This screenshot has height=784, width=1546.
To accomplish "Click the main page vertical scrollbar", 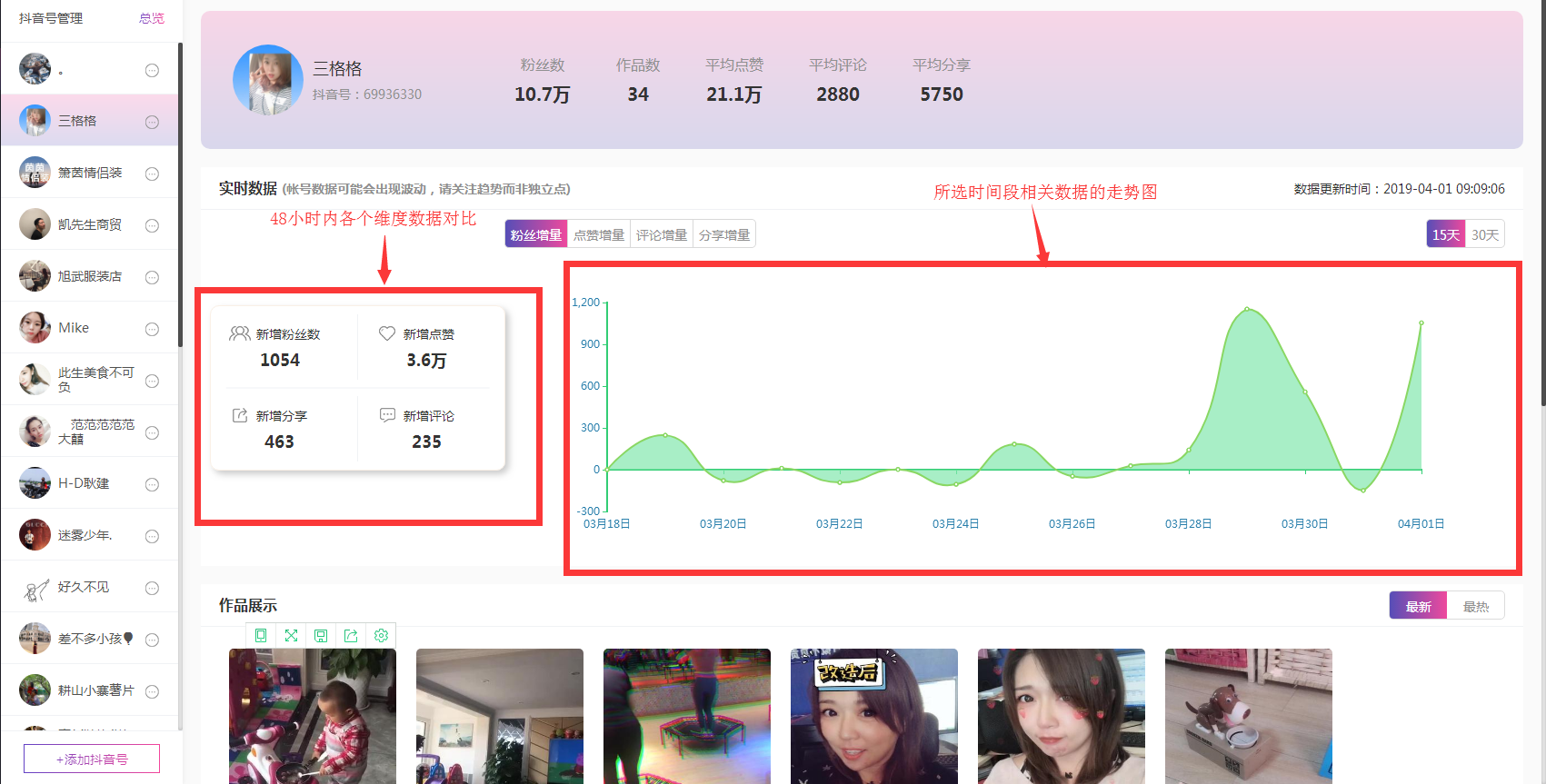I will coord(1543,203).
